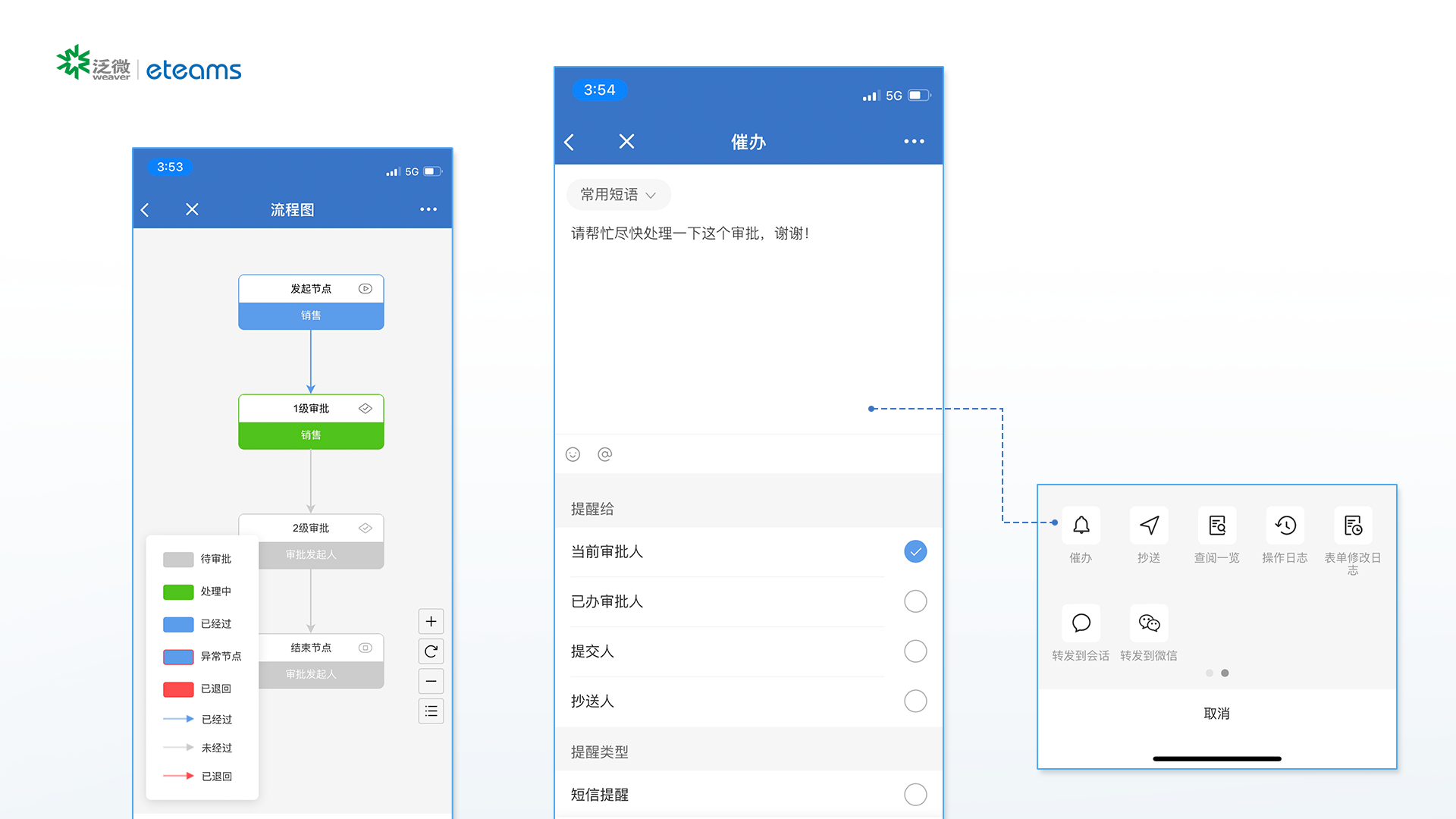Enable 短信提醒 reminder type
The height and width of the screenshot is (819, 1456).
(915, 794)
